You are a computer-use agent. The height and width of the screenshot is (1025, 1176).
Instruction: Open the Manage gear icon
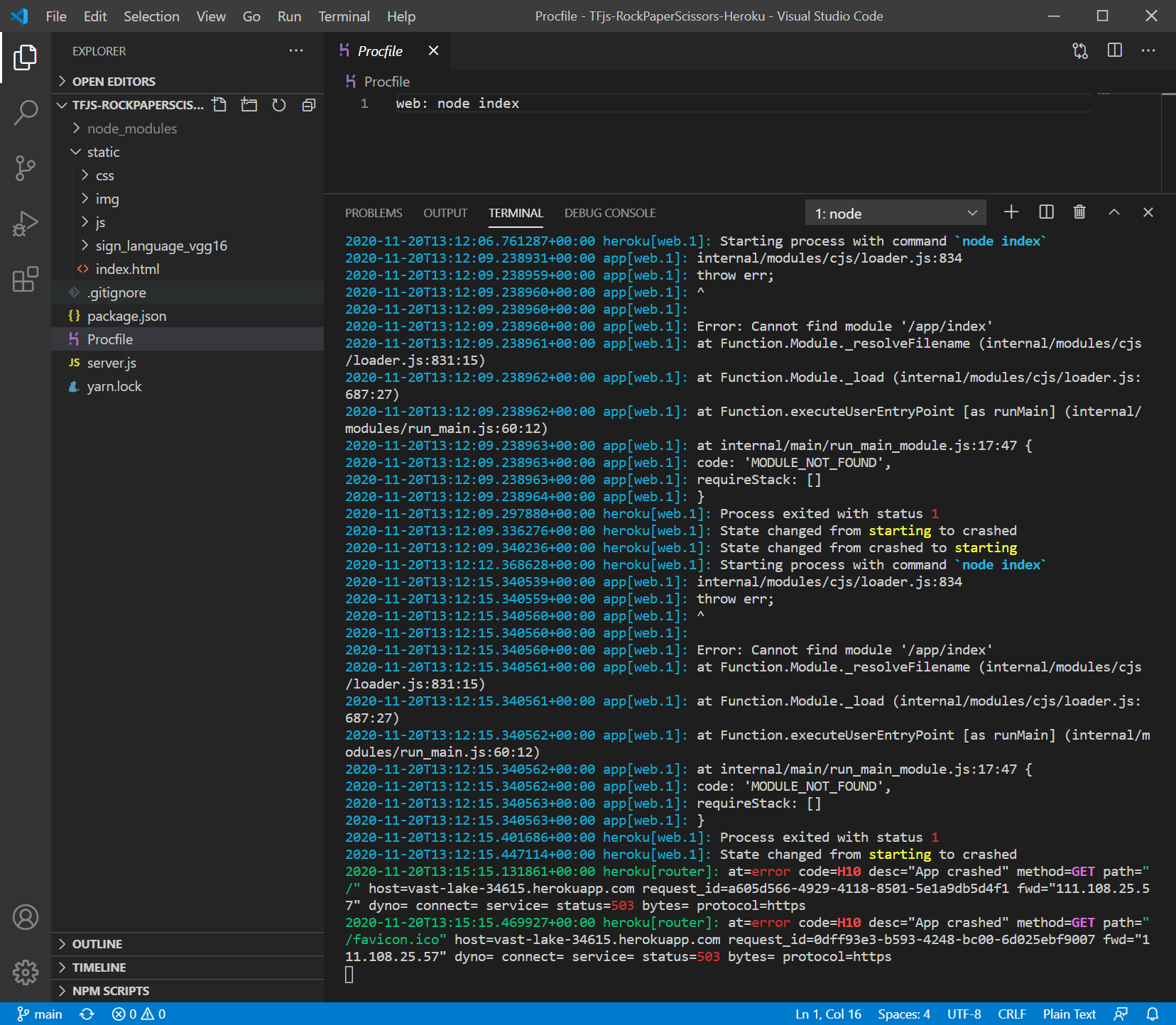tap(26, 972)
